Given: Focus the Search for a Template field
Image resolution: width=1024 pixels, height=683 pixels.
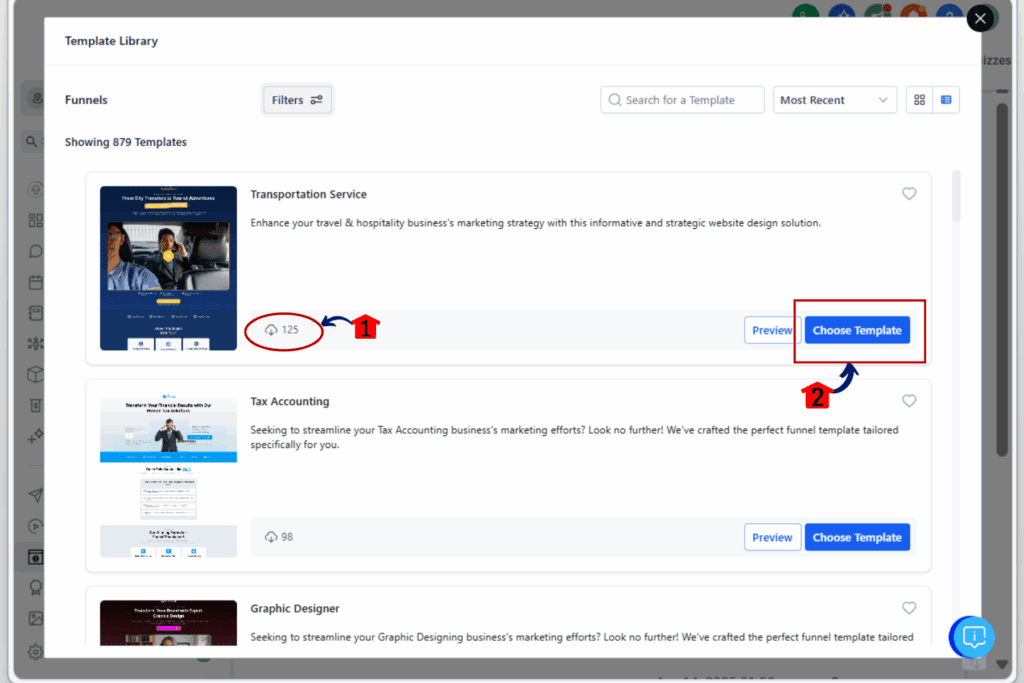Looking at the screenshot, I should [682, 100].
